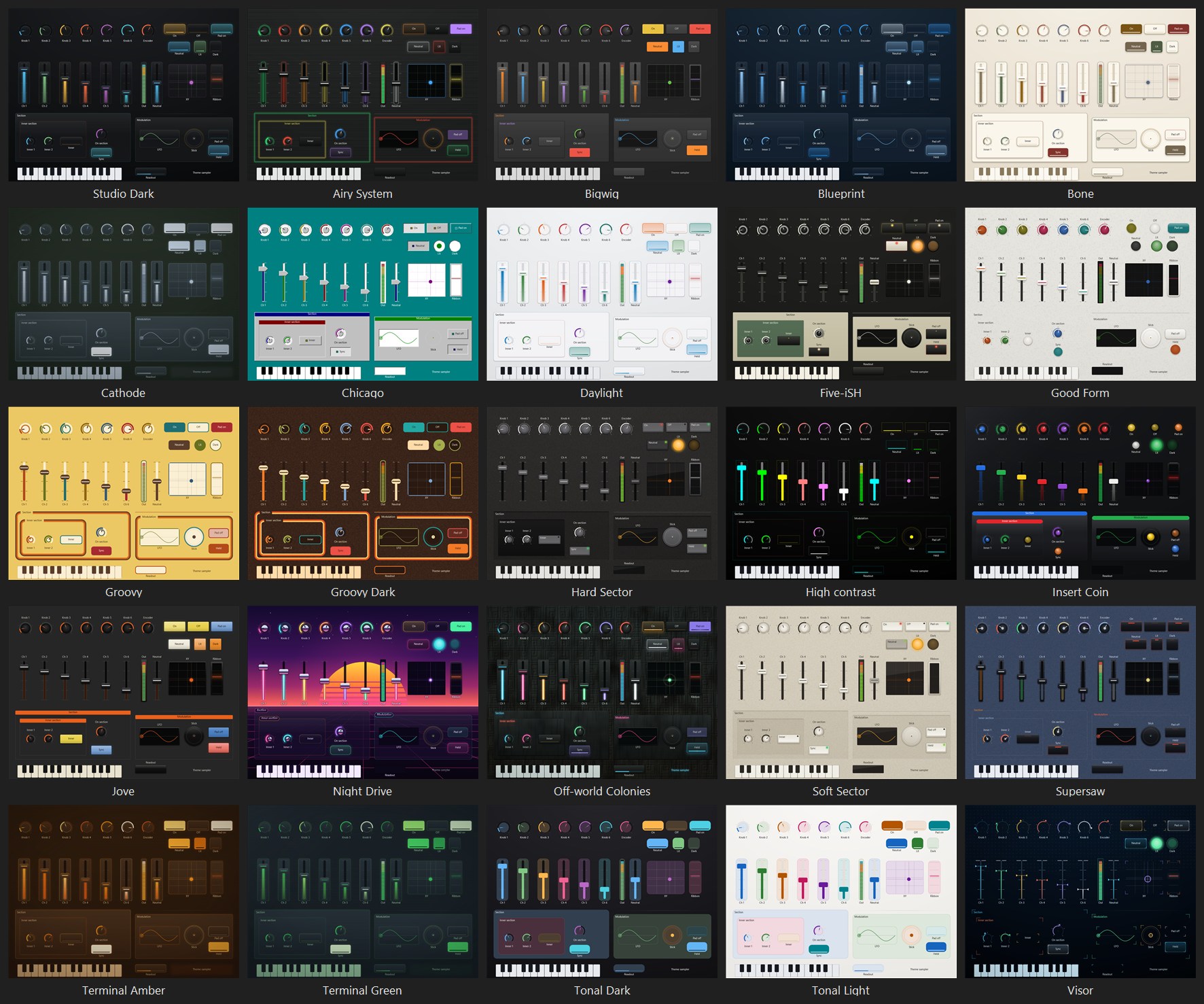Select the "Bone" caption text
This screenshot has width=1204, height=1004.
coord(1080,194)
